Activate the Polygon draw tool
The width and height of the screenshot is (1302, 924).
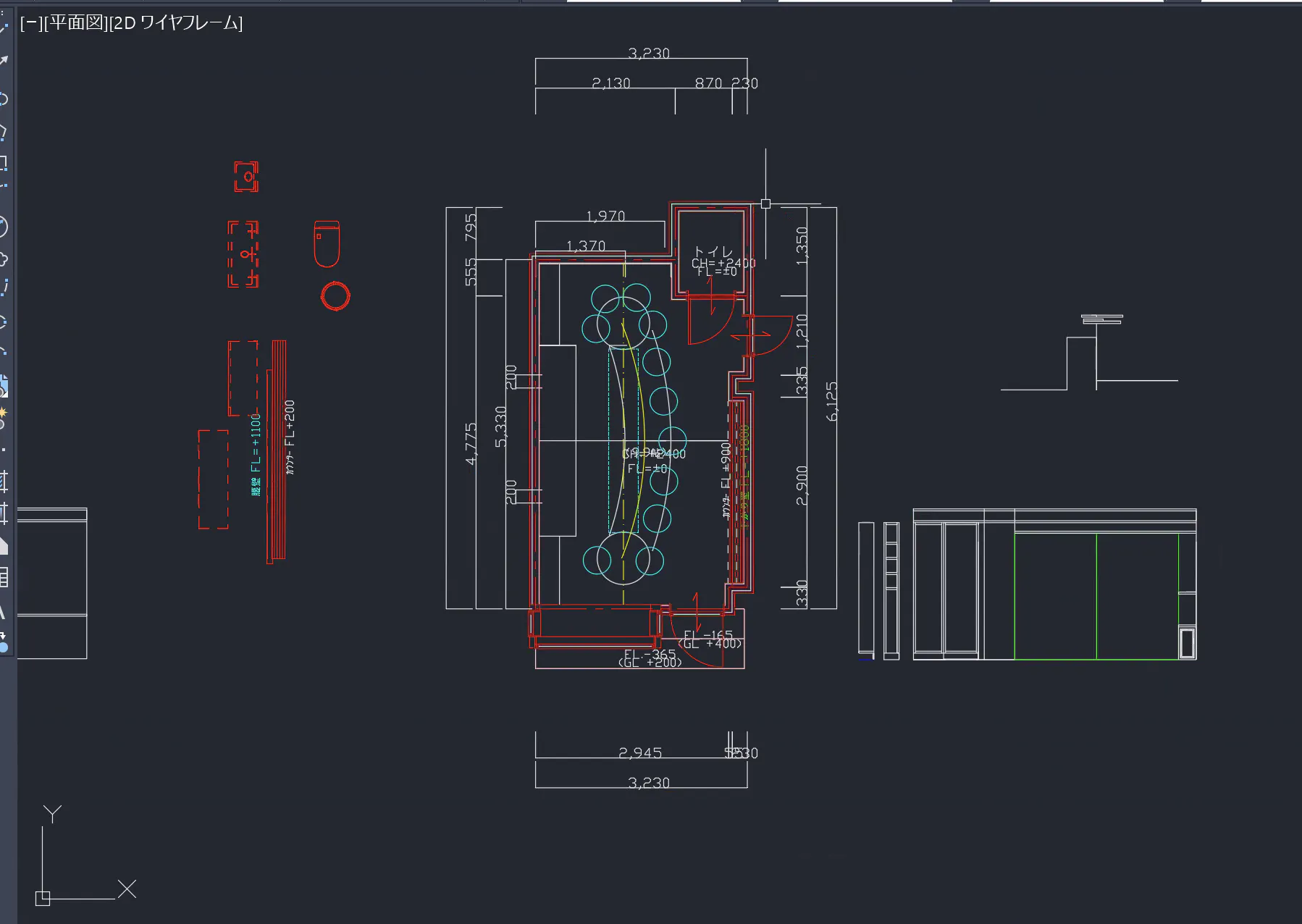click(4, 132)
